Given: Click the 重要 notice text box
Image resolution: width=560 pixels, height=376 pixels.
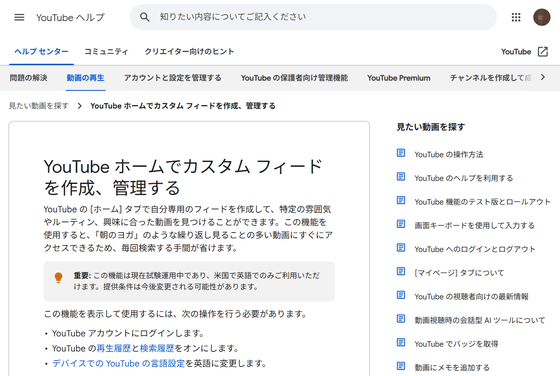Looking at the screenshot, I should coord(189,281).
